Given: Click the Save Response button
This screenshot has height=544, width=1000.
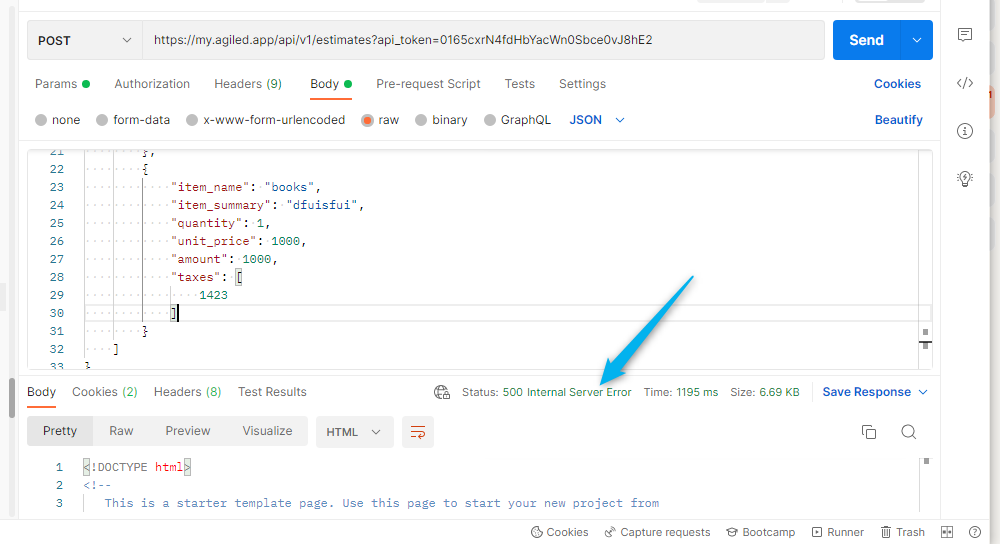Looking at the screenshot, I should (x=866, y=392).
